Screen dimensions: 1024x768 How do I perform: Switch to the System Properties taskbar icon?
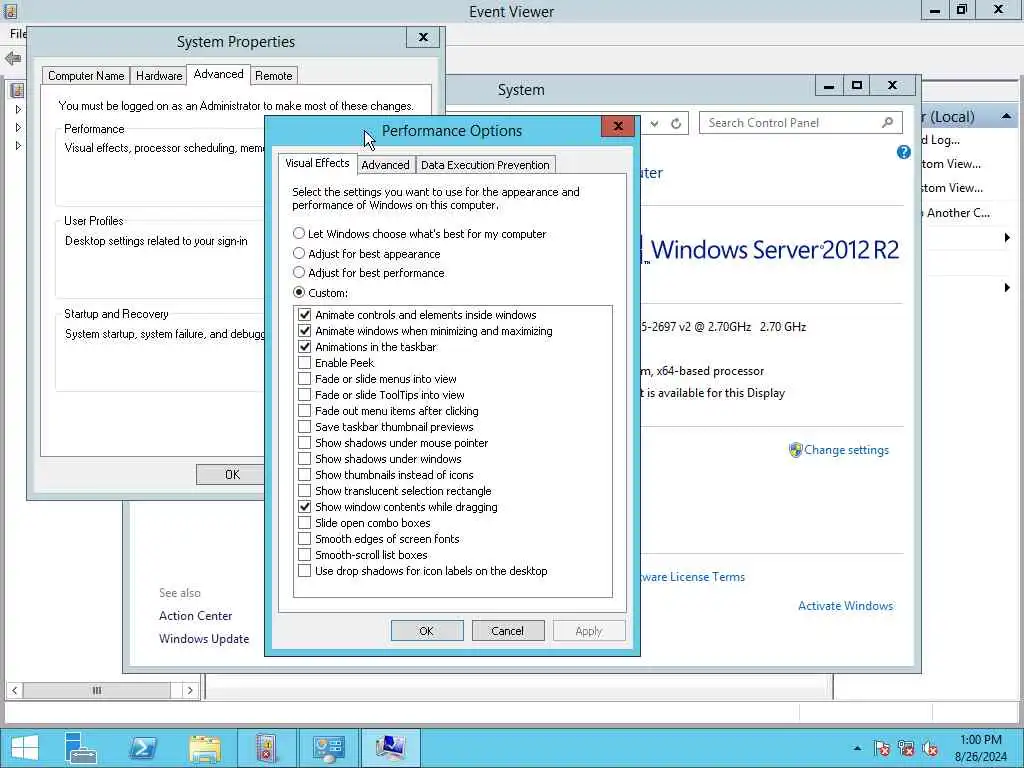(x=391, y=748)
